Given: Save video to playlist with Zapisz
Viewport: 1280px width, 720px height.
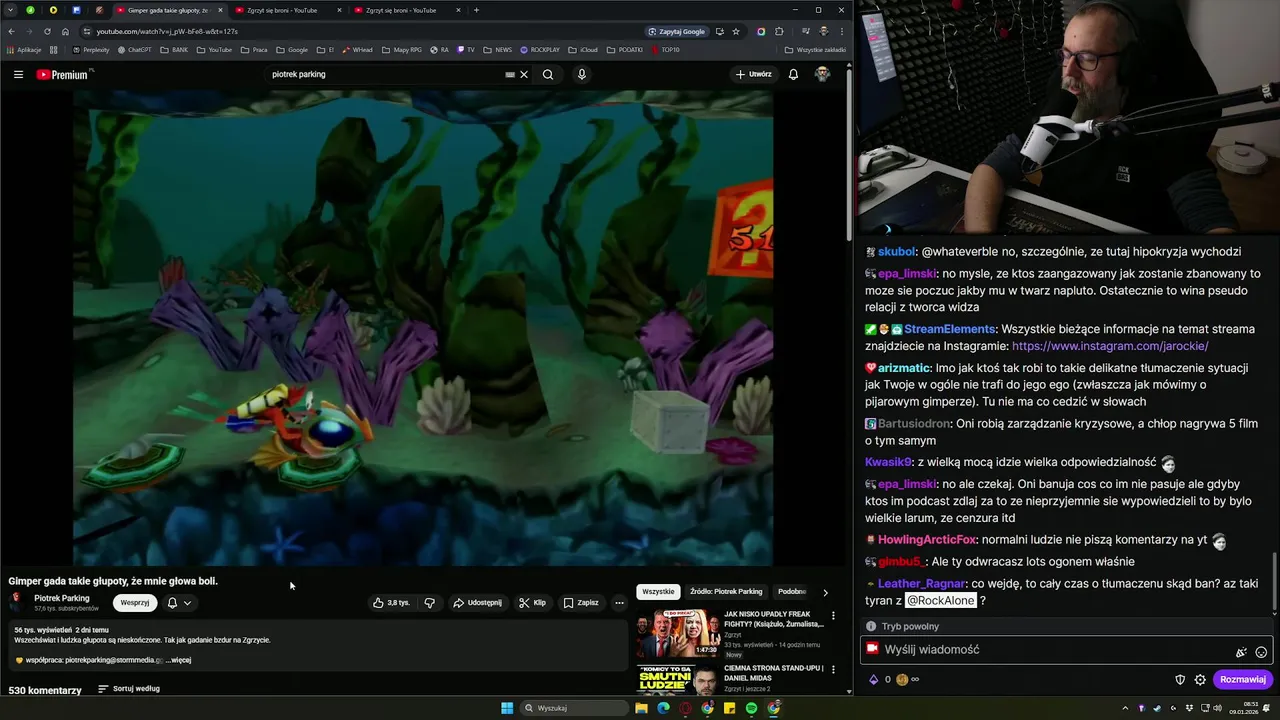Looking at the screenshot, I should [x=581, y=603].
